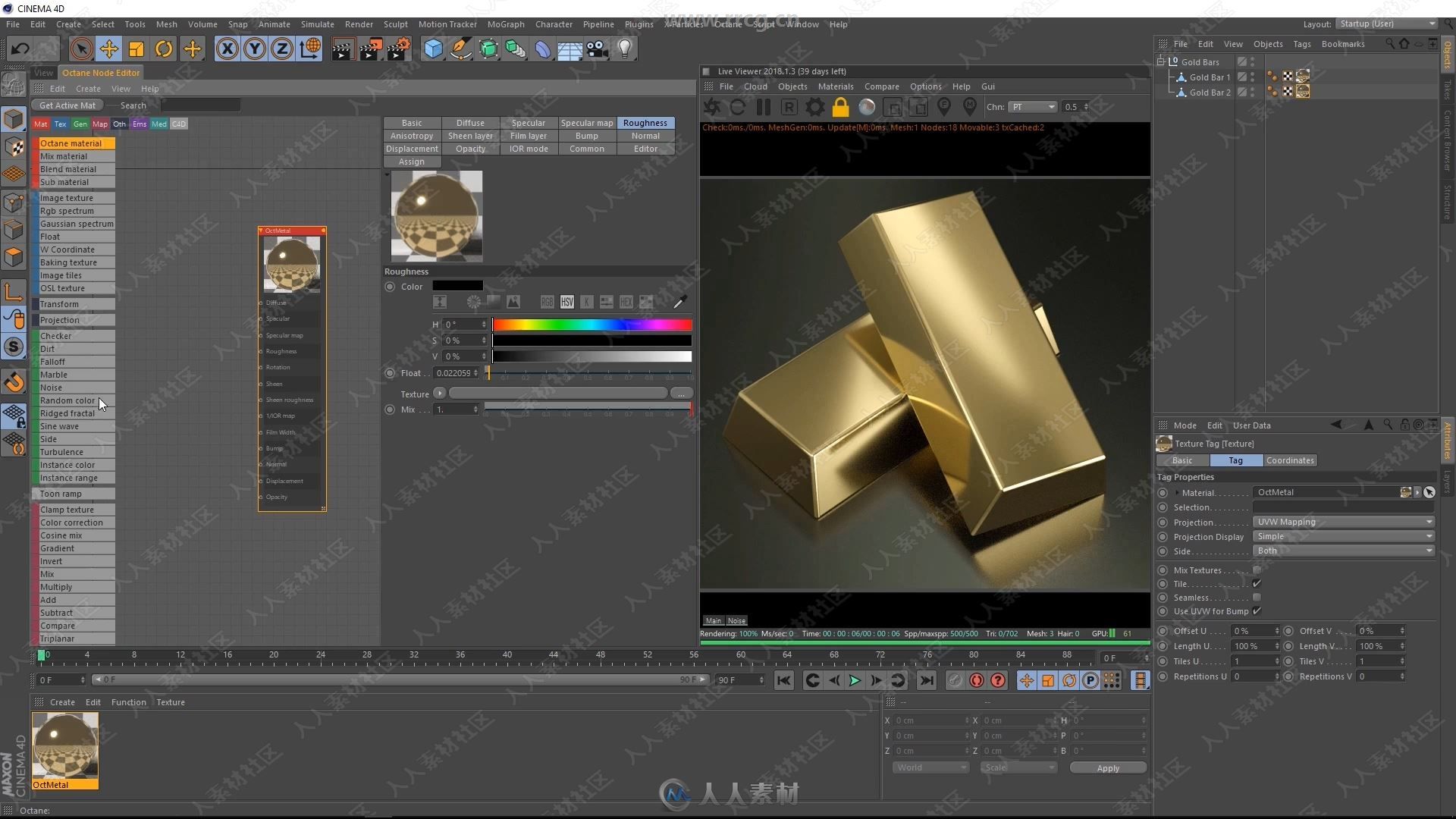Click the Undo arrow icon

pos(20,49)
